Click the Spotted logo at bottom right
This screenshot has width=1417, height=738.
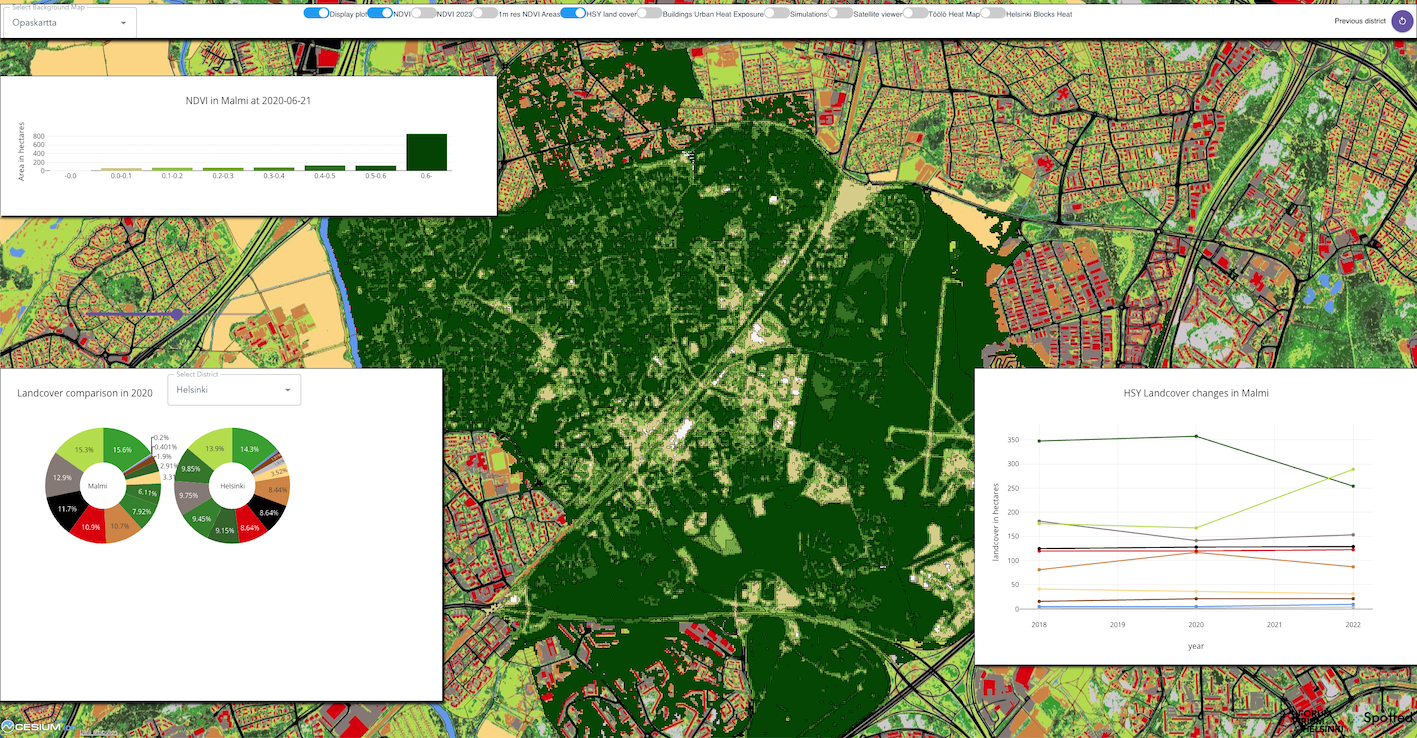click(x=1389, y=718)
